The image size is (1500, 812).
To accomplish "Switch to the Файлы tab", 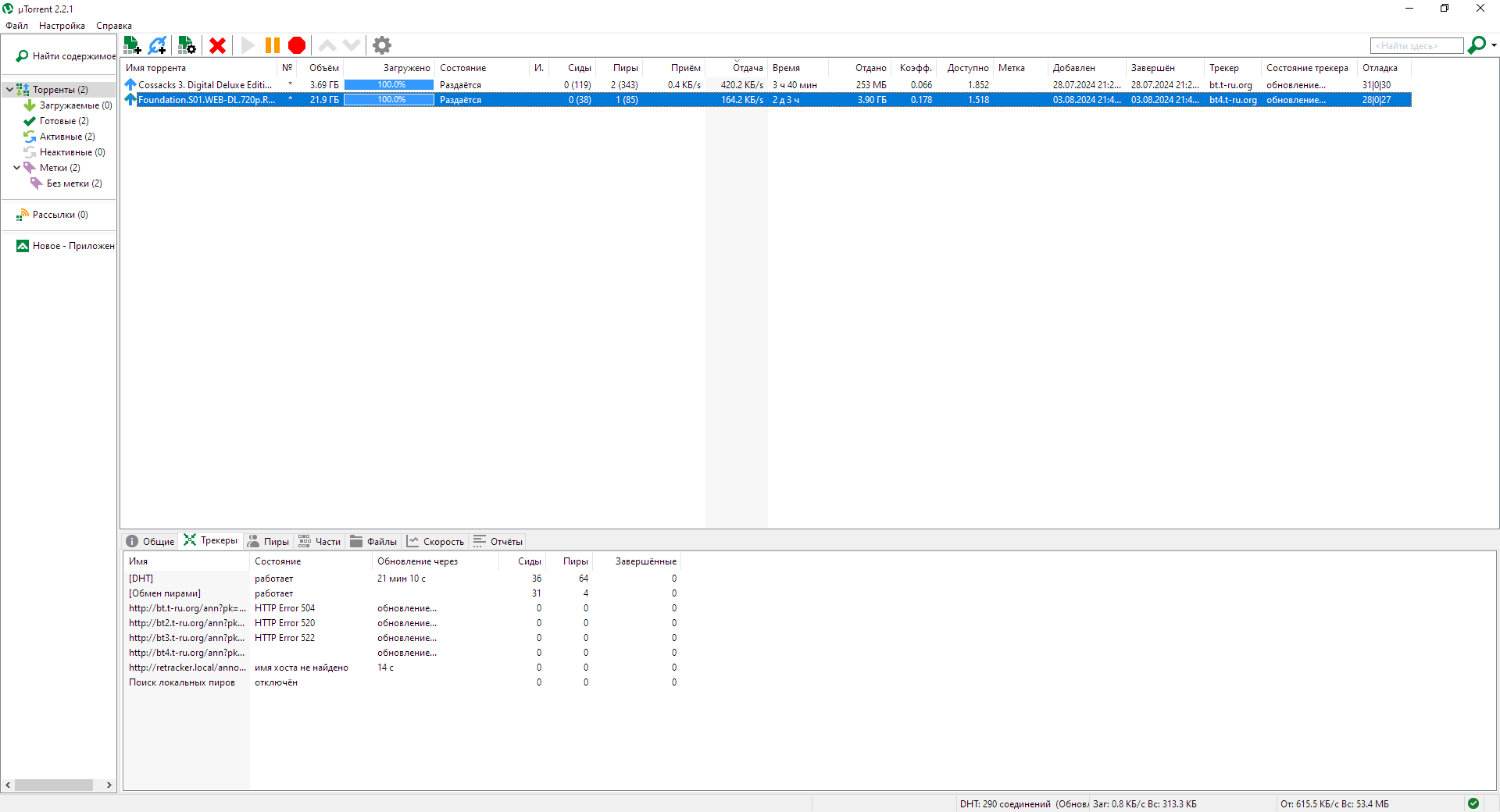I will (x=373, y=541).
